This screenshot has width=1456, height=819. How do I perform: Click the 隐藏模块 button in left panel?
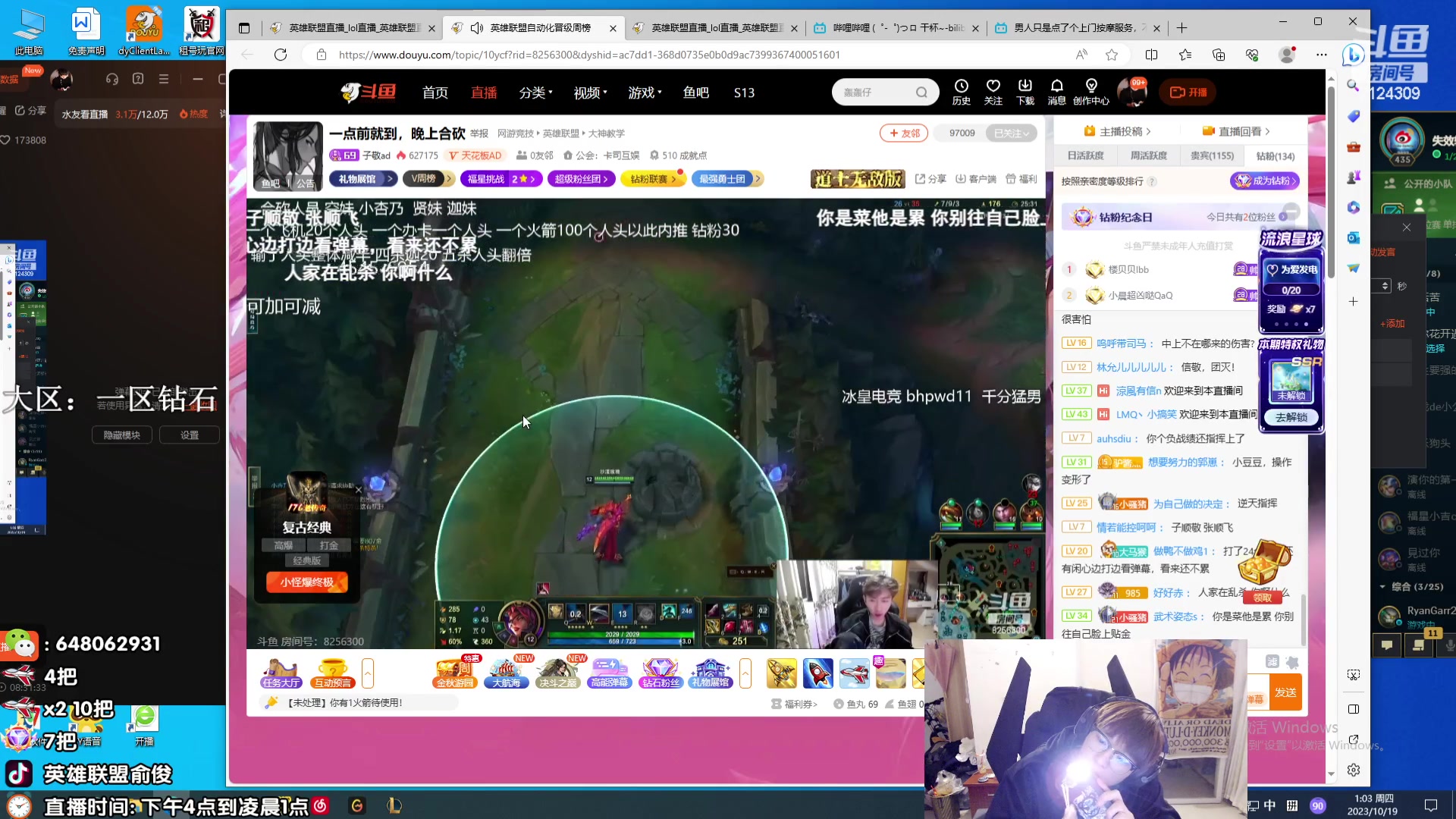[x=121, y=435]
